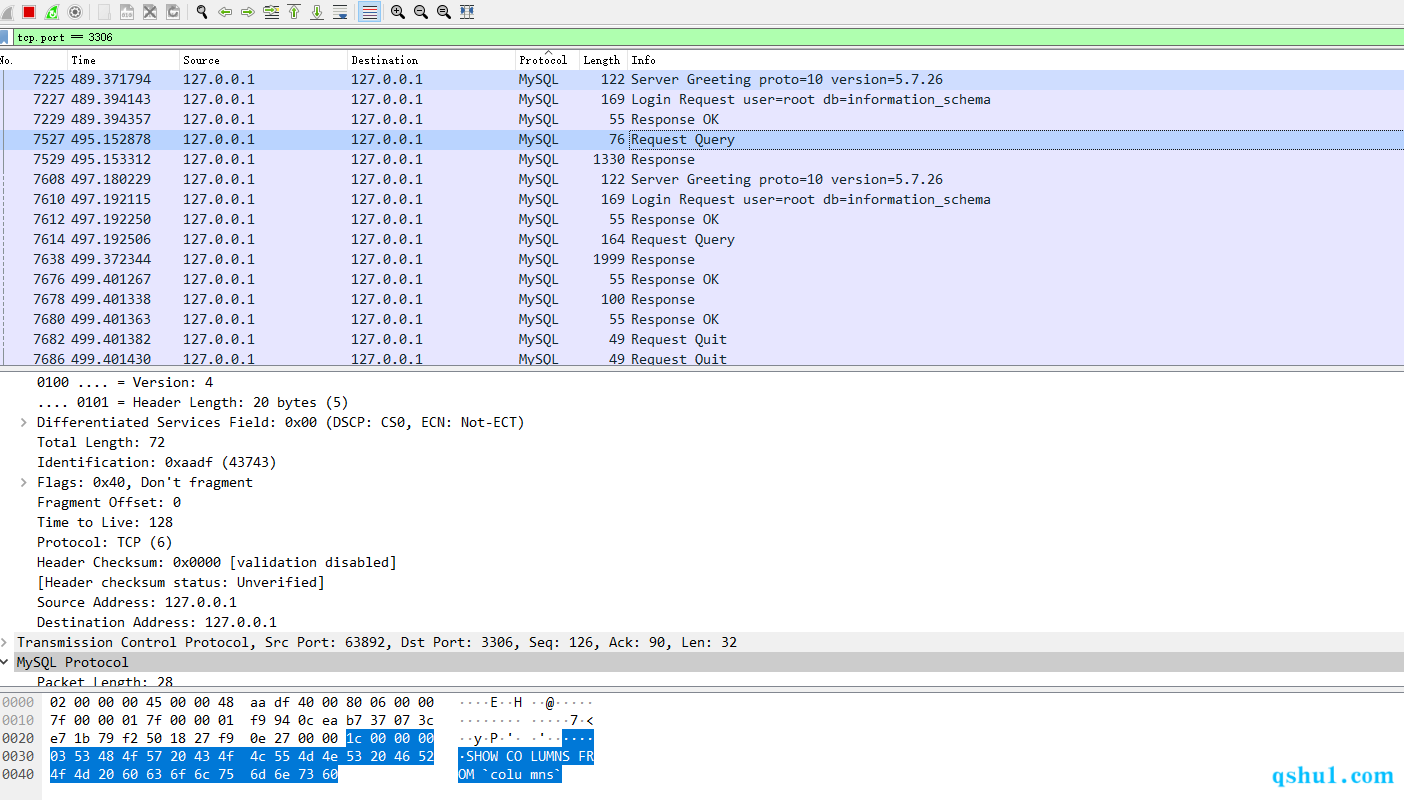Select Destination Address: 127.0.0.1 field

pos(157,622)
